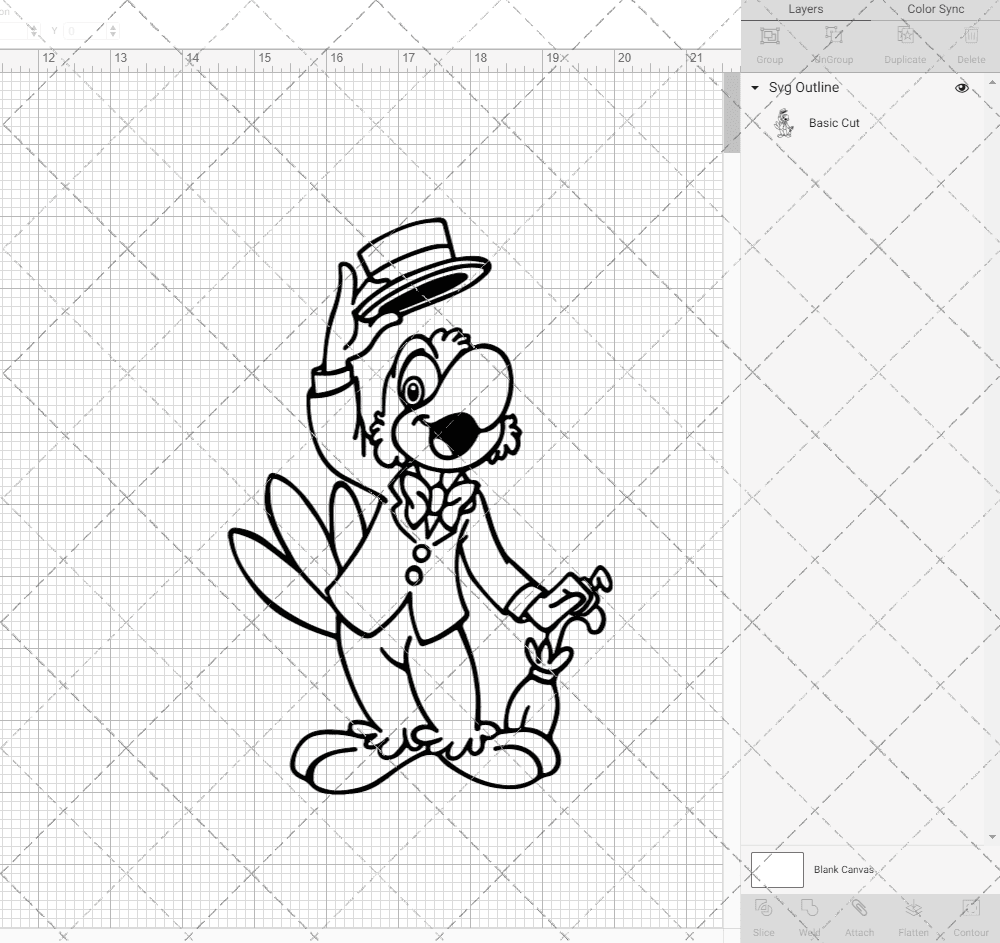Switch to the Color Sync tab
Image resolution: width=1000 pixels, height=943 pixels.
[x=935, y=9]
